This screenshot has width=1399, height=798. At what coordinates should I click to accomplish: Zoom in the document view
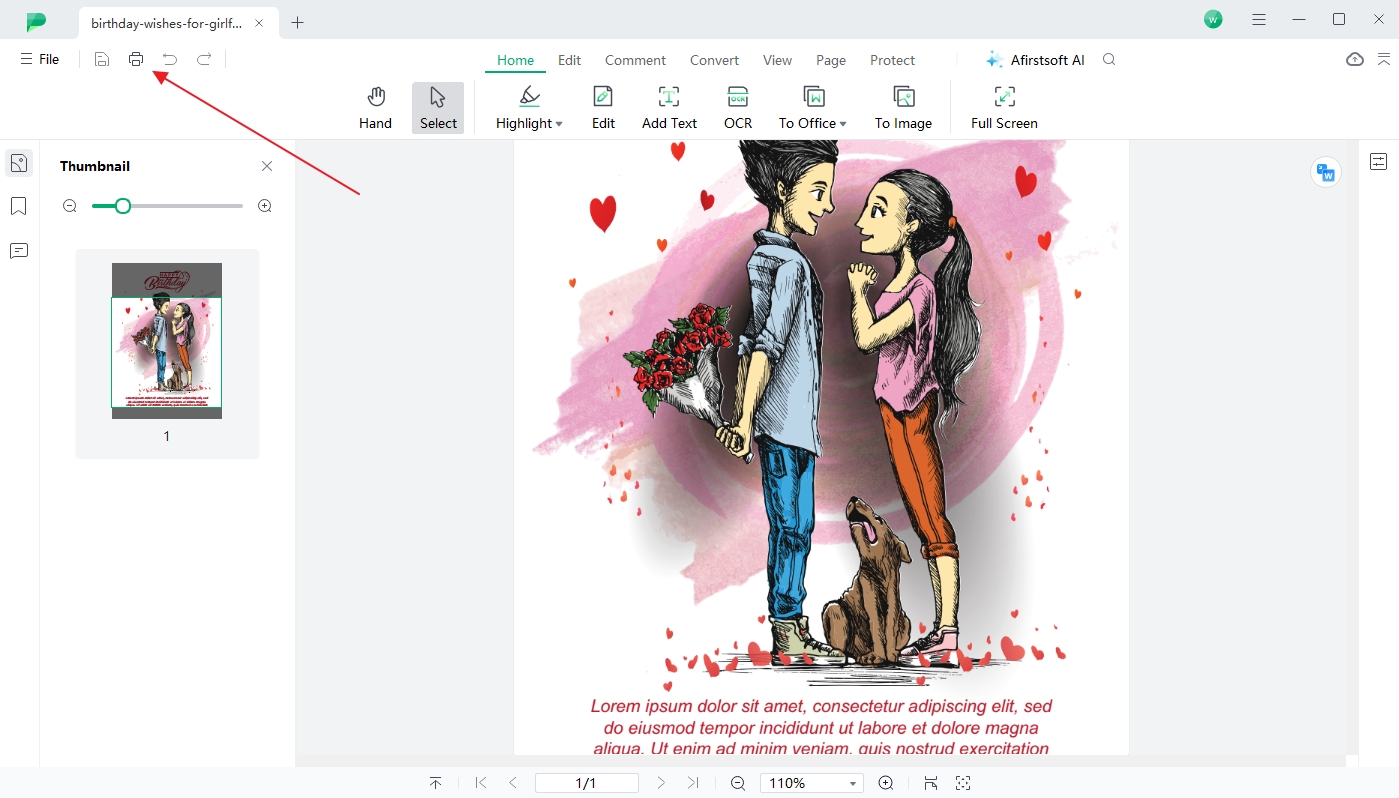[x=886, y=783]
